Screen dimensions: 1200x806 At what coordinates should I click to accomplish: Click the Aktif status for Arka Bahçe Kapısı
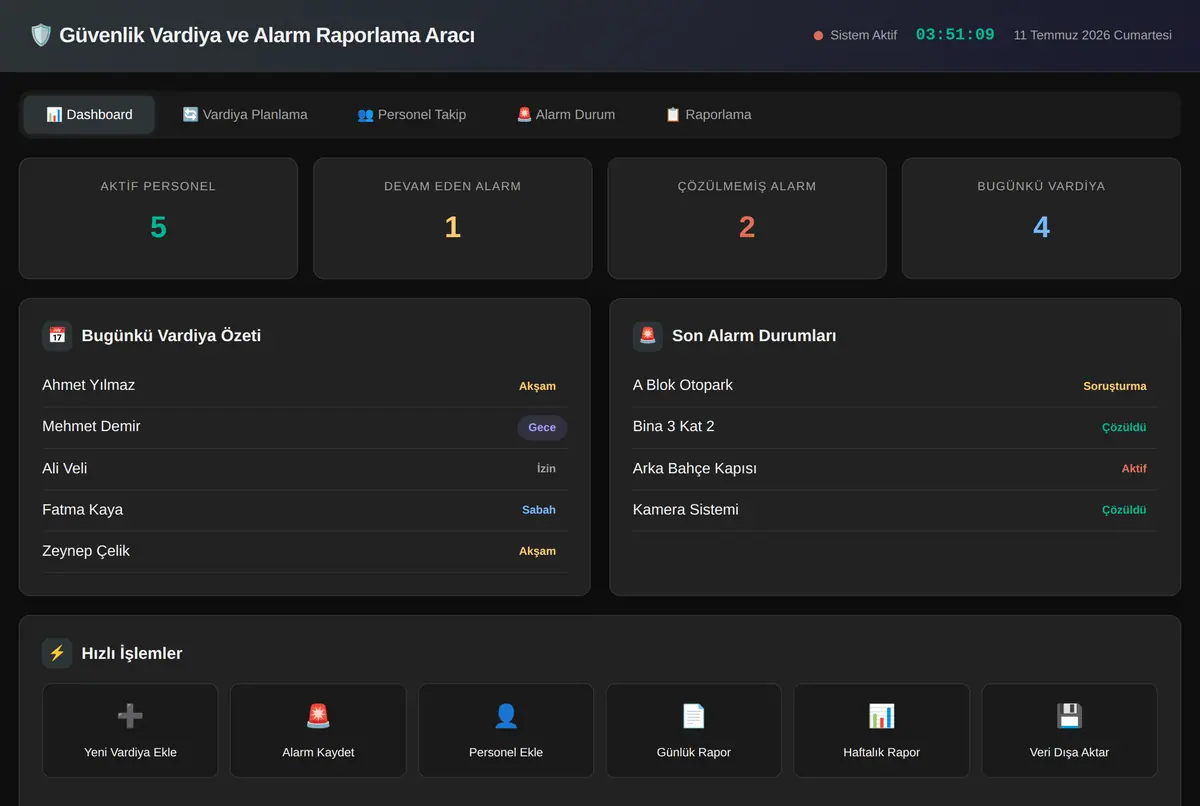pyautogui.click(x=1134, y=468)
